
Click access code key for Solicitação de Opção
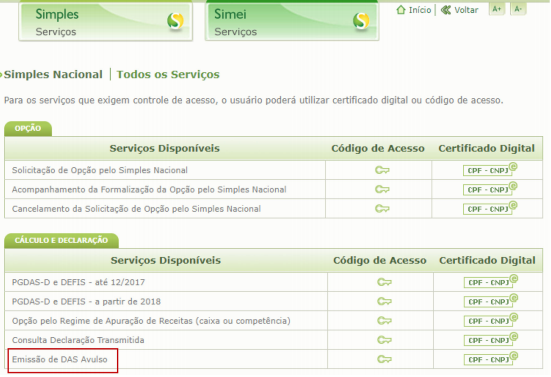pyautogui.click(x=382, y=170)
